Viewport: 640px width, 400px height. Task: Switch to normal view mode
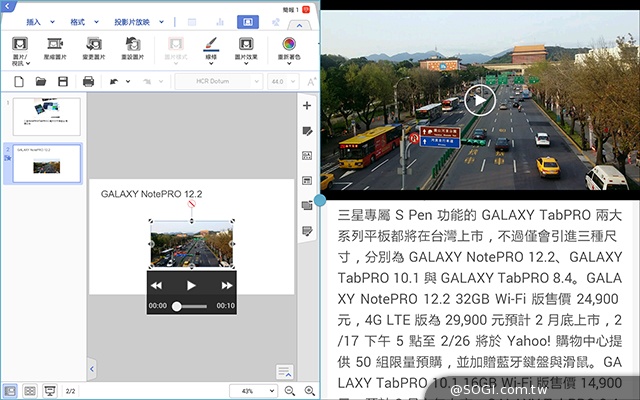10,391
